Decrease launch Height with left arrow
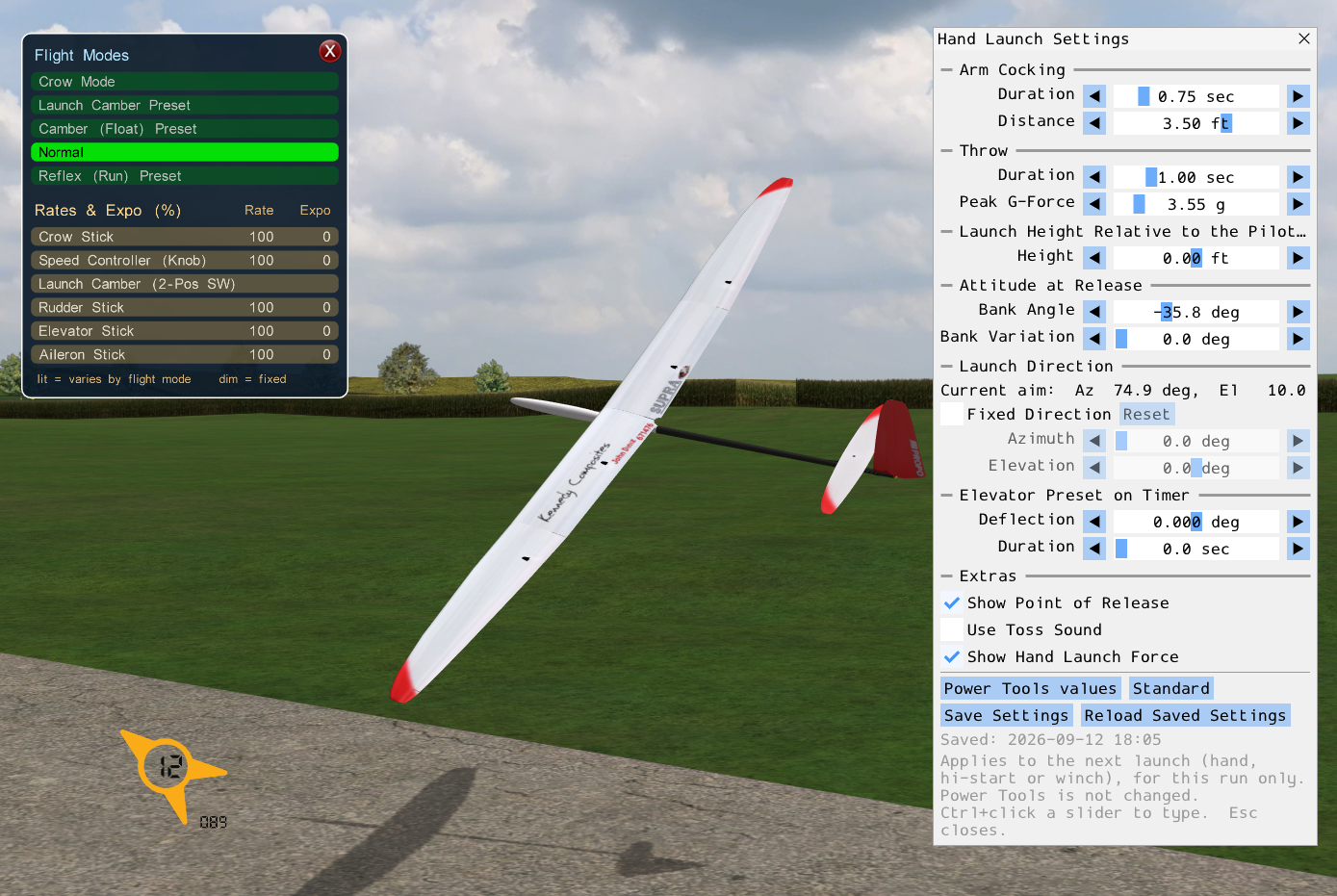Screen dimensions: 1337x896 point(1094,258)
